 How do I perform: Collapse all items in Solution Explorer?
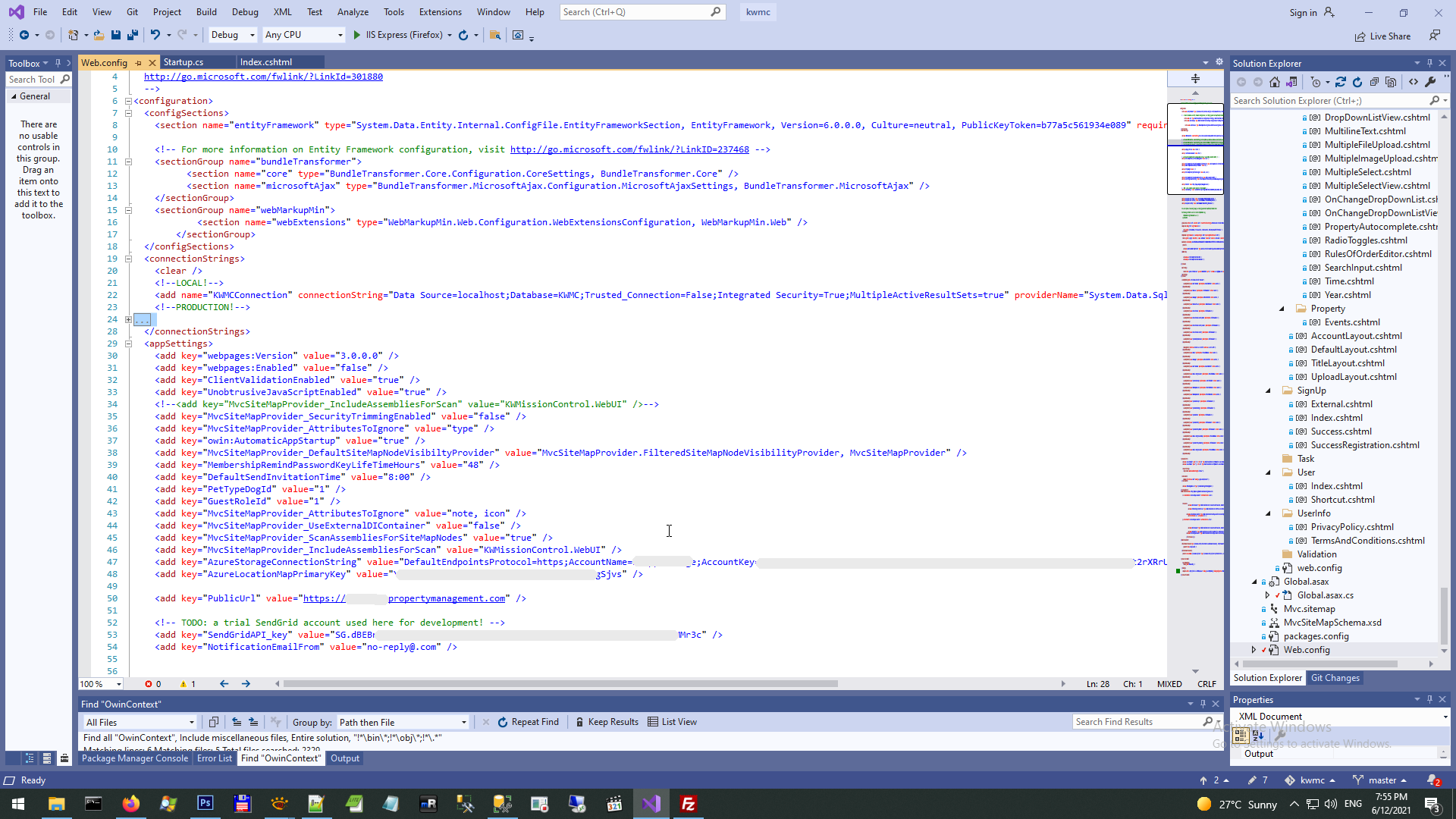tap(1374, 82)
